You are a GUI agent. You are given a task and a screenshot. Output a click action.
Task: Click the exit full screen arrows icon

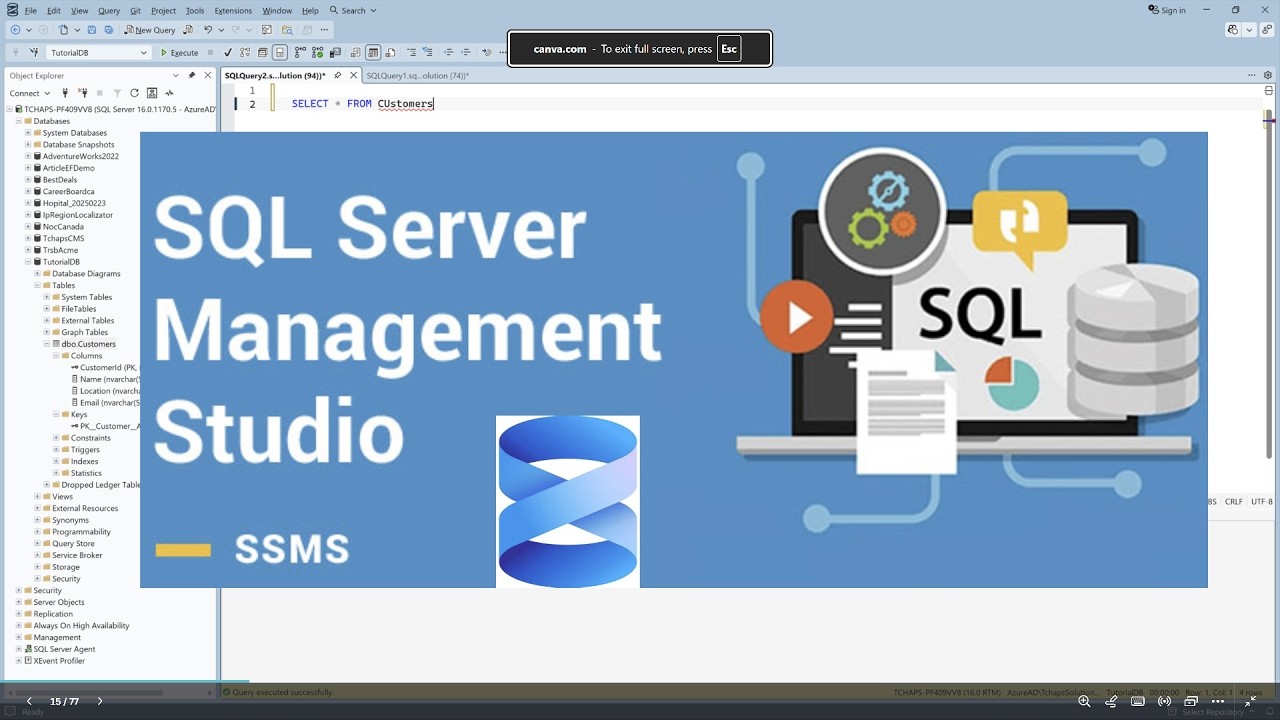(x=1250, y=701)
